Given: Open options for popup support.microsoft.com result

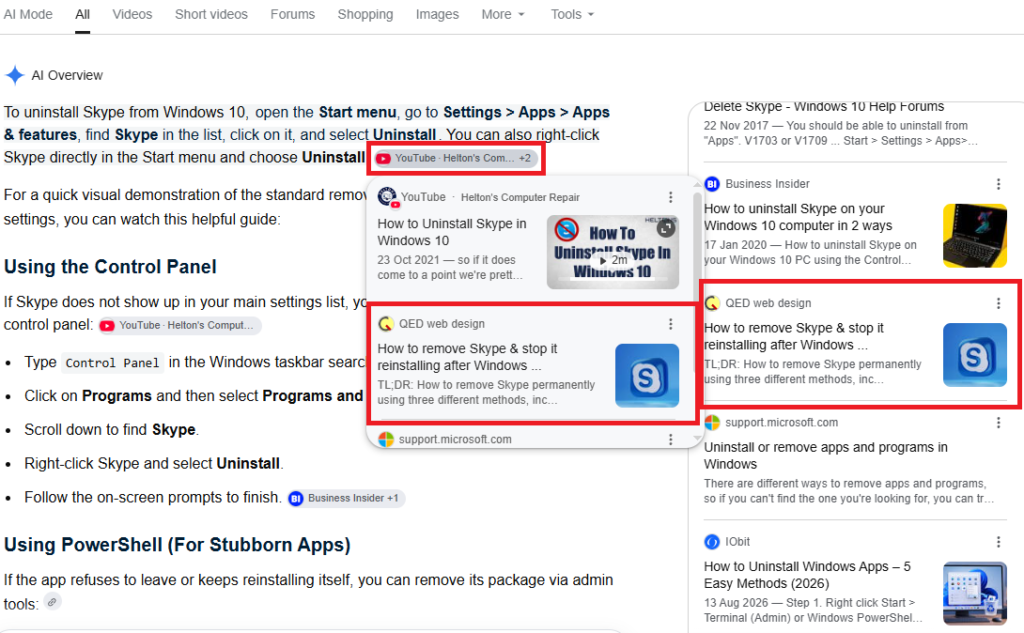Looking at the screenshot, I should (x=670, y=440).
